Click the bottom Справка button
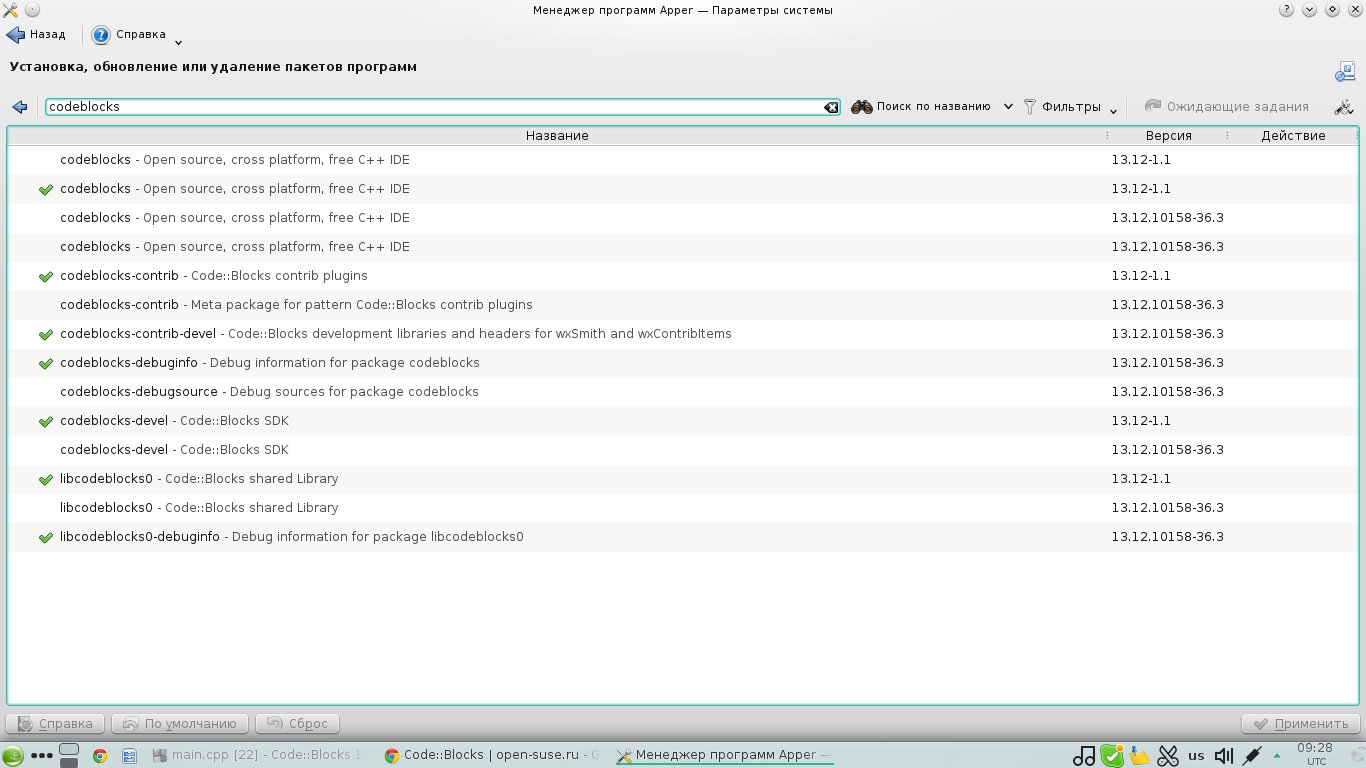The image size is (1366, 768). coord(55,723)
